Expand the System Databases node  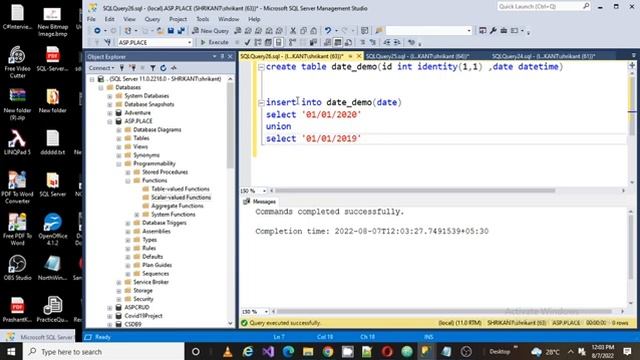(110, 96)
